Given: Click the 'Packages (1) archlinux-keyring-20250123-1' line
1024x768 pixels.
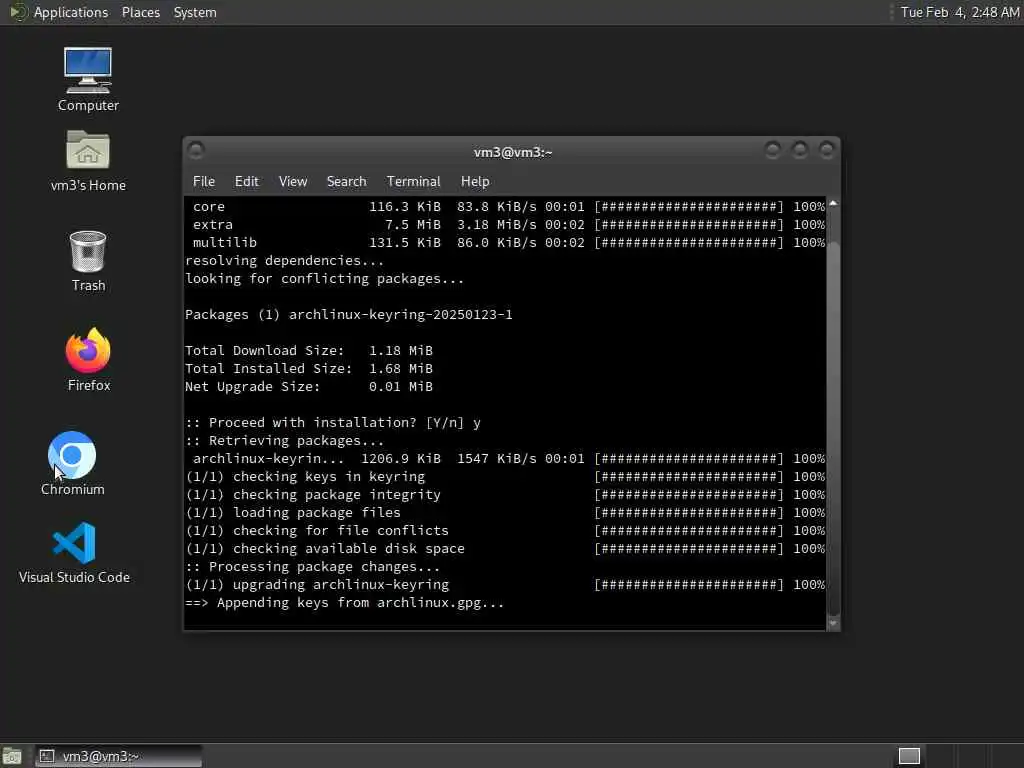Looking at the screenshot, I should click(x=349, y=315).
